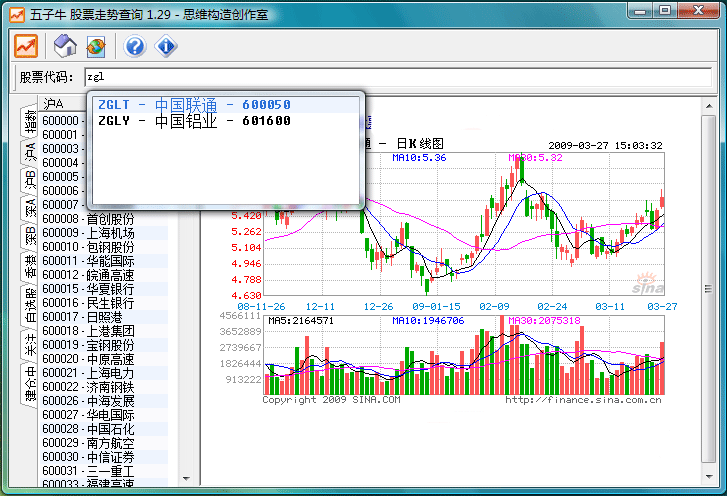
Task: Select suggestion ZGLT 中国联通 600050
Action: coord(226,105)
